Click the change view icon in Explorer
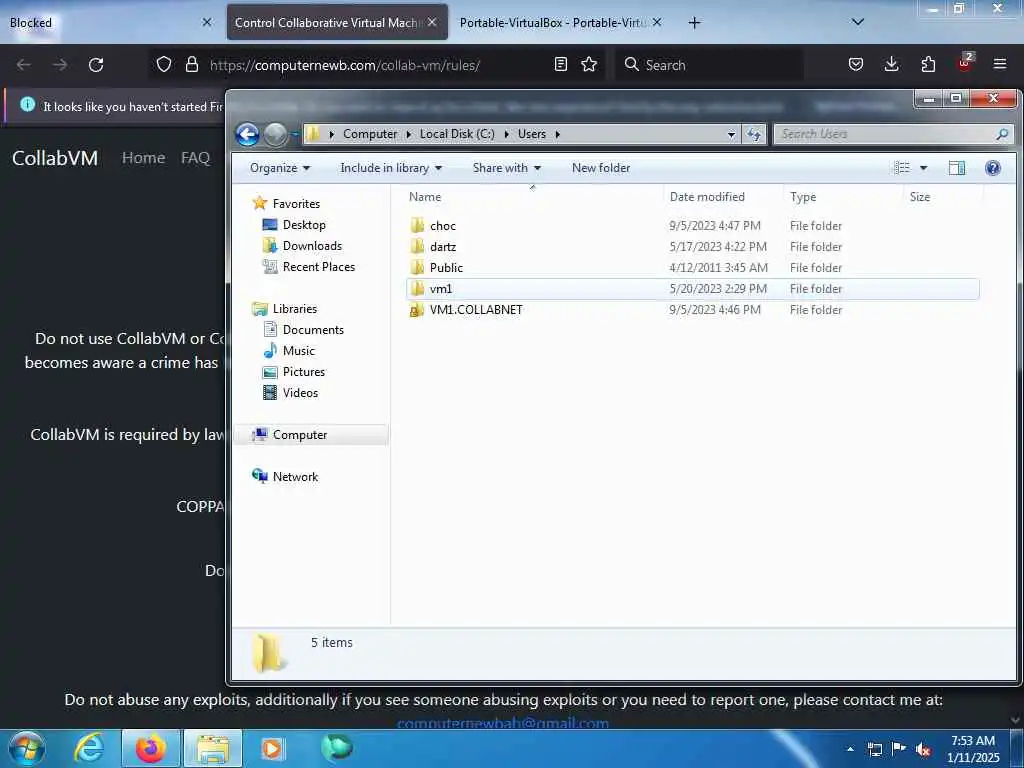Screen dimensions: 1024x768 click(x=902, y=168)
